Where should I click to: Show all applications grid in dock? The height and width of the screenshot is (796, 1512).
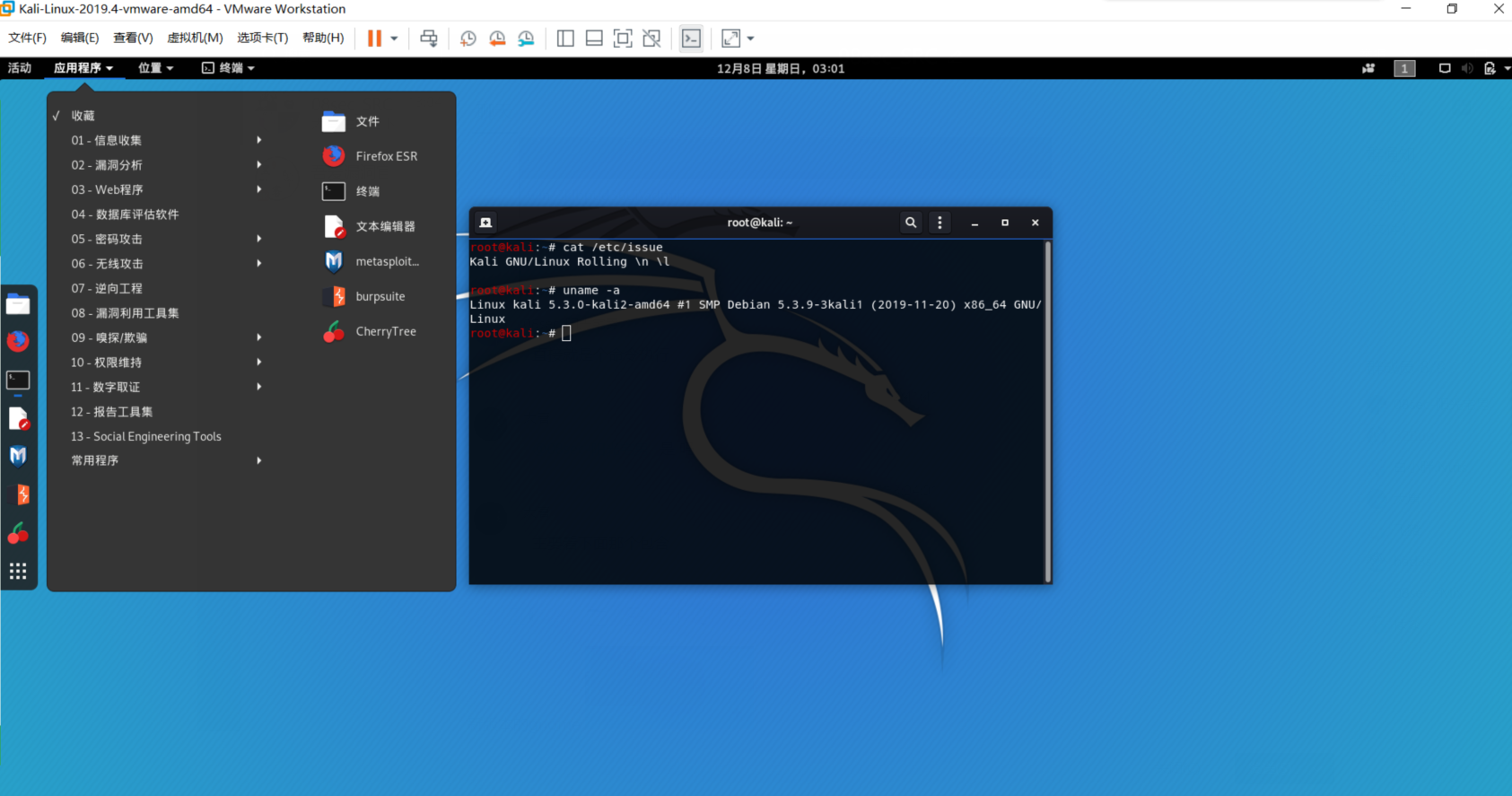[x=18, y=572]
